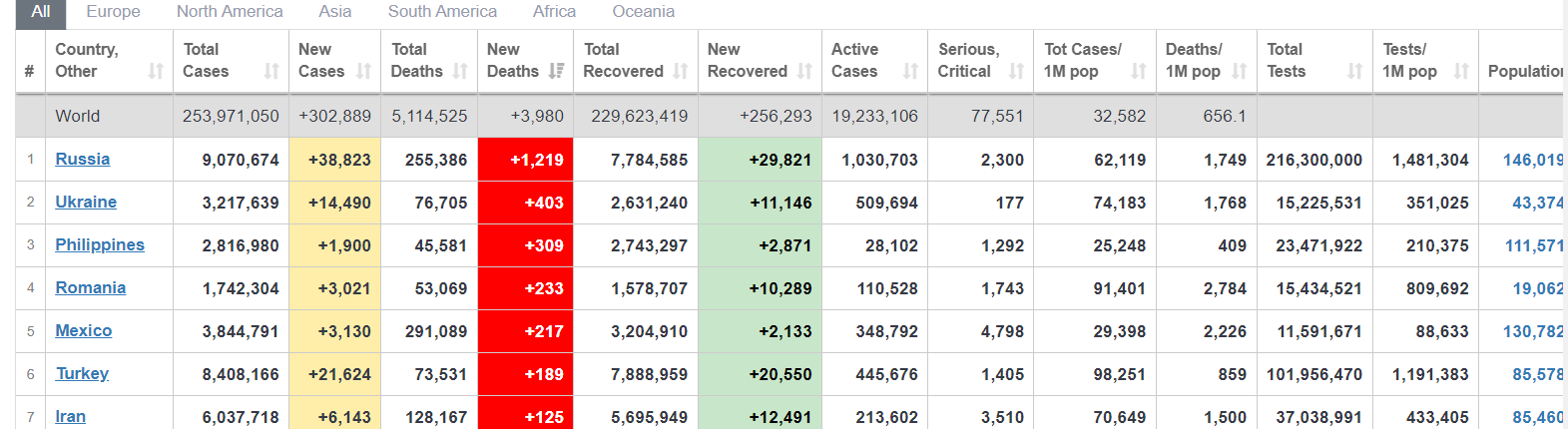This screenshot has width=1568, height=429.
Task: Click Serious, Critical sort arrows
Action: coord(1016,72)
